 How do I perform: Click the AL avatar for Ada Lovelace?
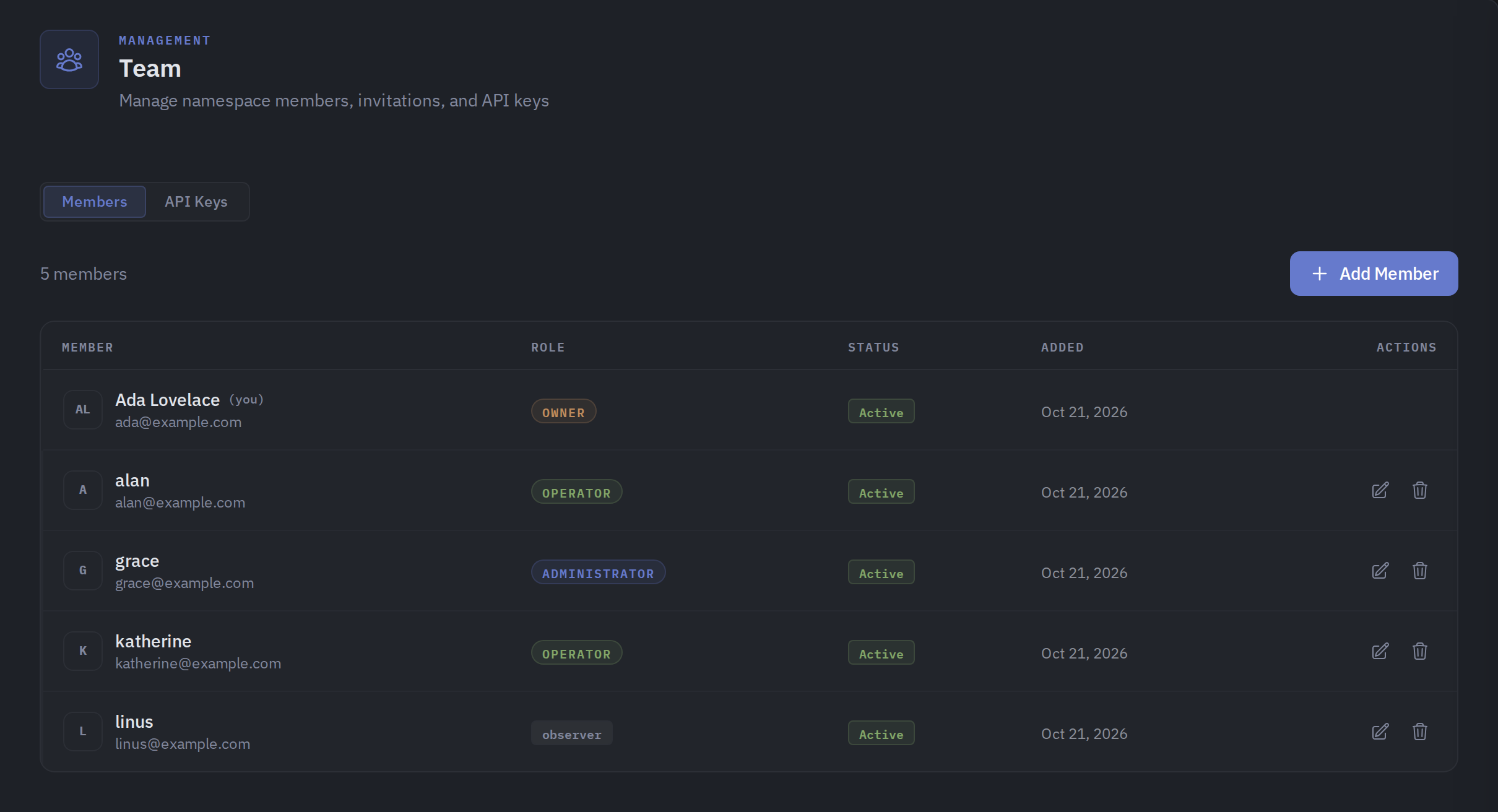pos(83,410)
